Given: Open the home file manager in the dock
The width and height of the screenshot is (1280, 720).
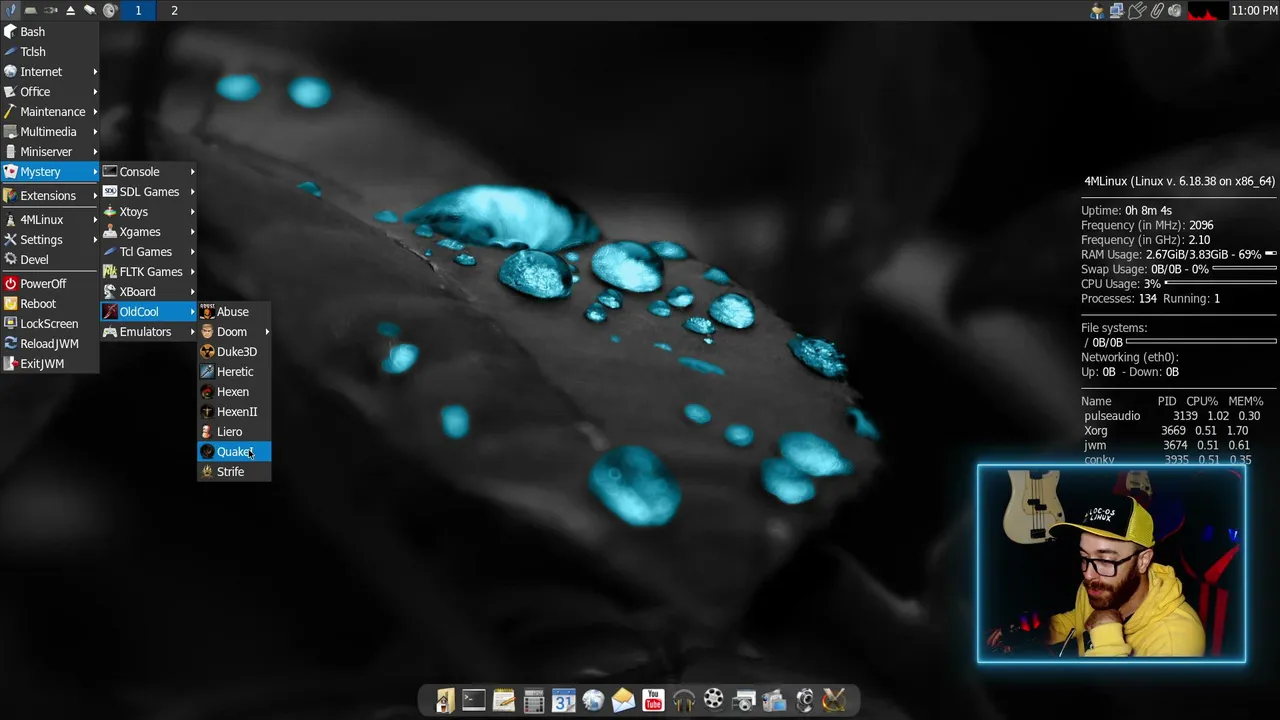Looking at the screenshot, I should click(445, 701).
